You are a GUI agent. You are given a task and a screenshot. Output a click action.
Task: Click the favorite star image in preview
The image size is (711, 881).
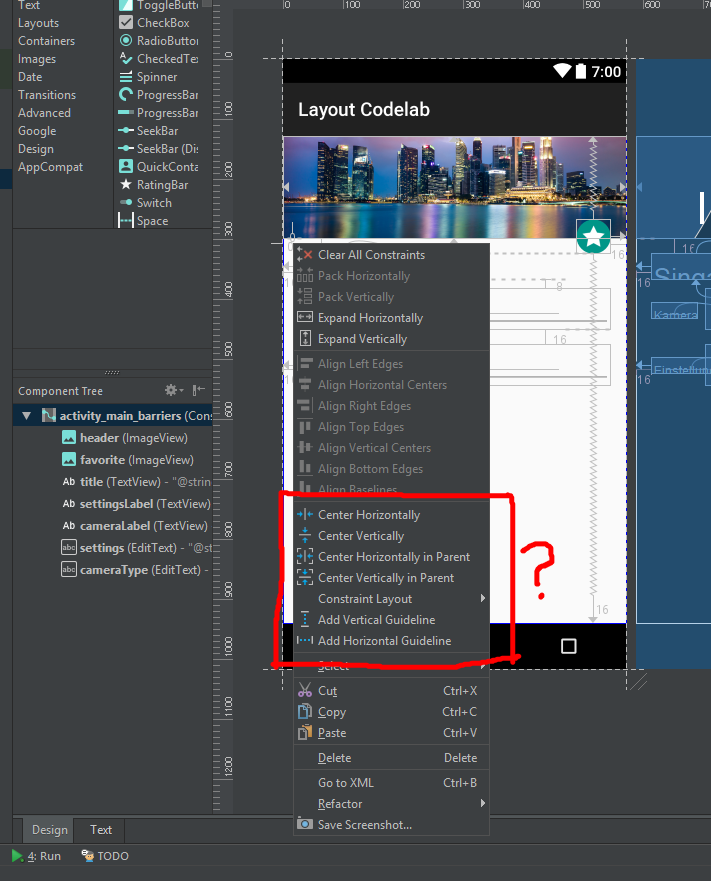594,236
